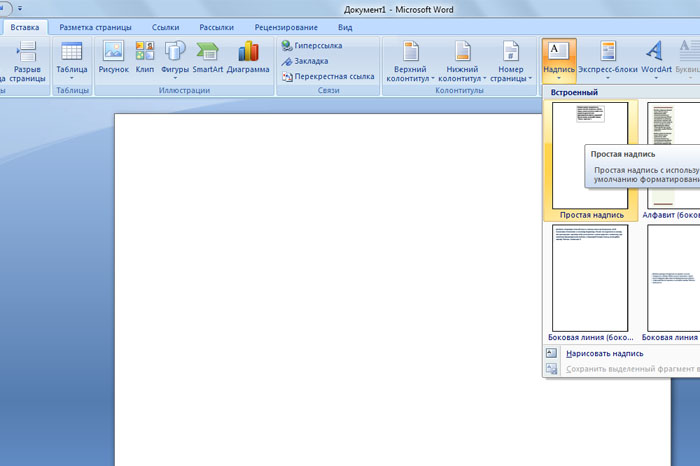Expand the Таблица dropdown arrow
The height and width of the screenshot is (466, 700).
pos(71,78)
